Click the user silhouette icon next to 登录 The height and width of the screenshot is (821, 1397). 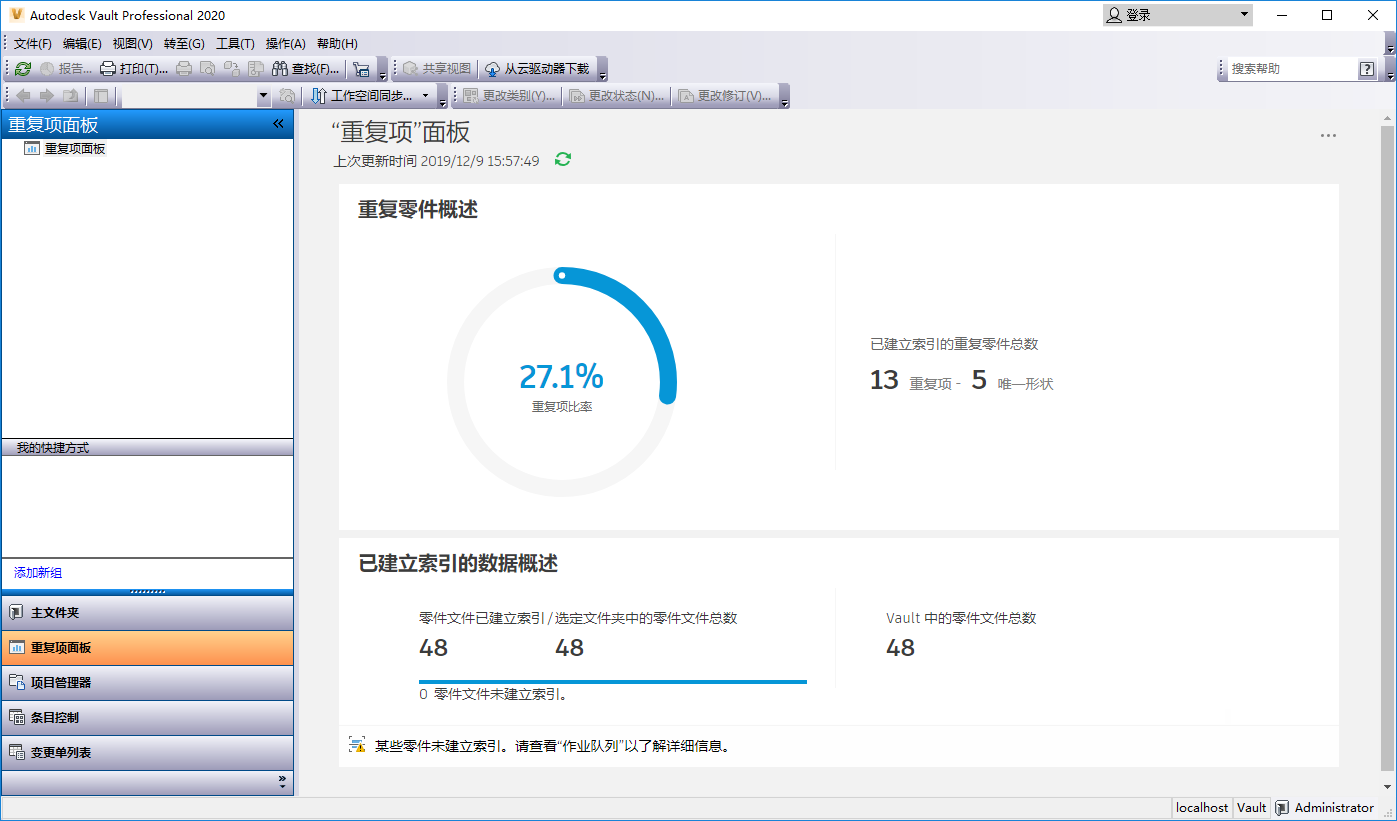[1114, 15]
